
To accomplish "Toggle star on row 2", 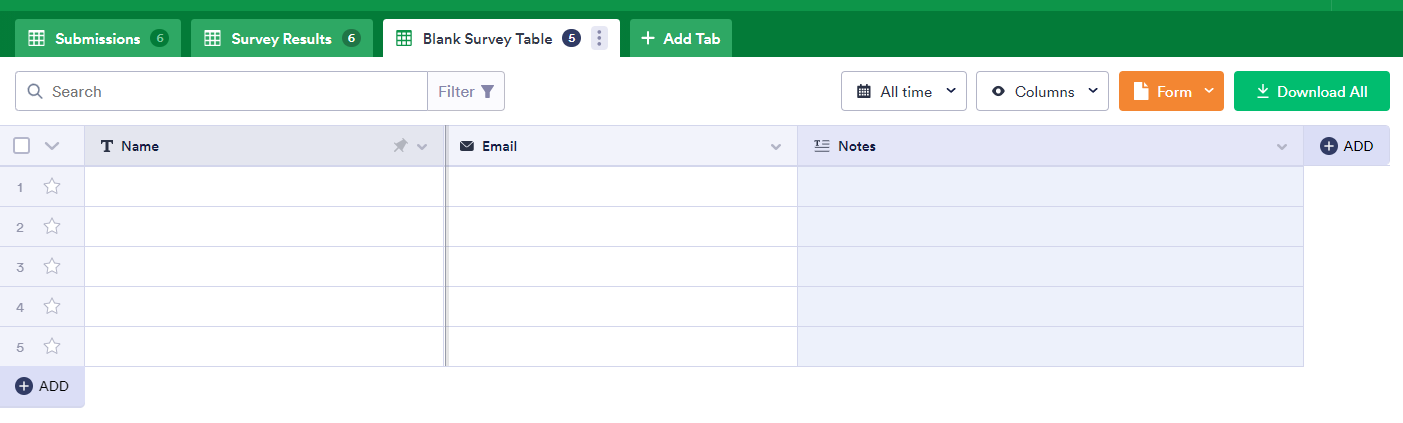I will click(x=52, y=226).
